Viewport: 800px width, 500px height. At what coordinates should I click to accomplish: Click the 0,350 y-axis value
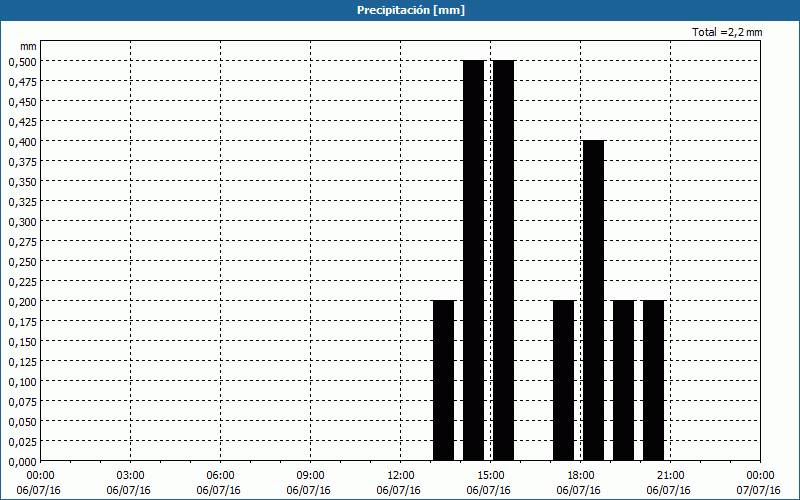pyautogui.click(x=22, y=182)
